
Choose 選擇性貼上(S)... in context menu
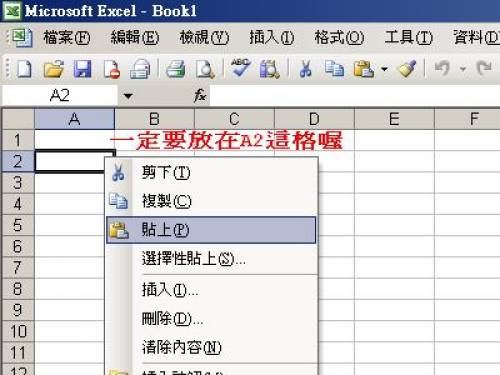211,259
